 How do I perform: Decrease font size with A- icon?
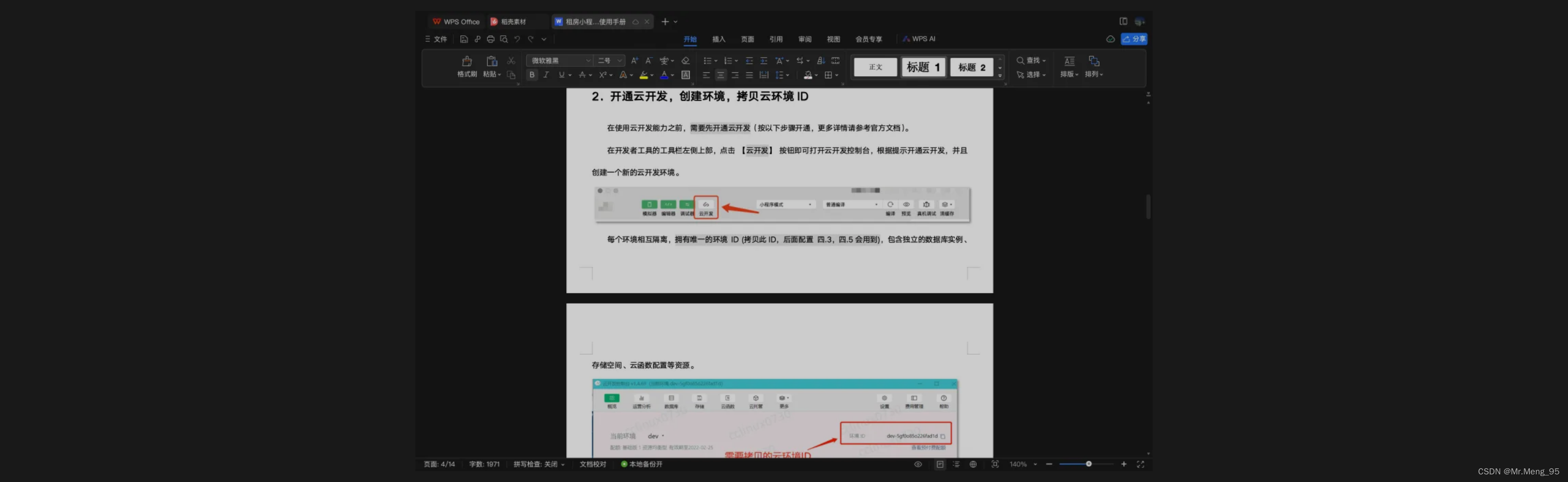[x=649, y=60]
